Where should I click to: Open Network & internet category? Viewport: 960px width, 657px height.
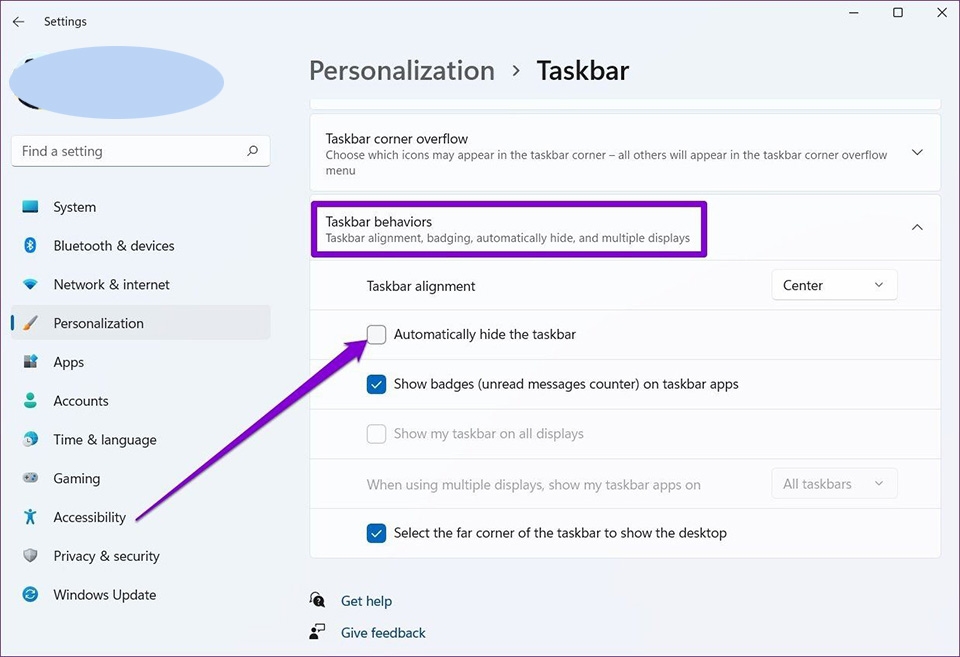pos(140,284)
